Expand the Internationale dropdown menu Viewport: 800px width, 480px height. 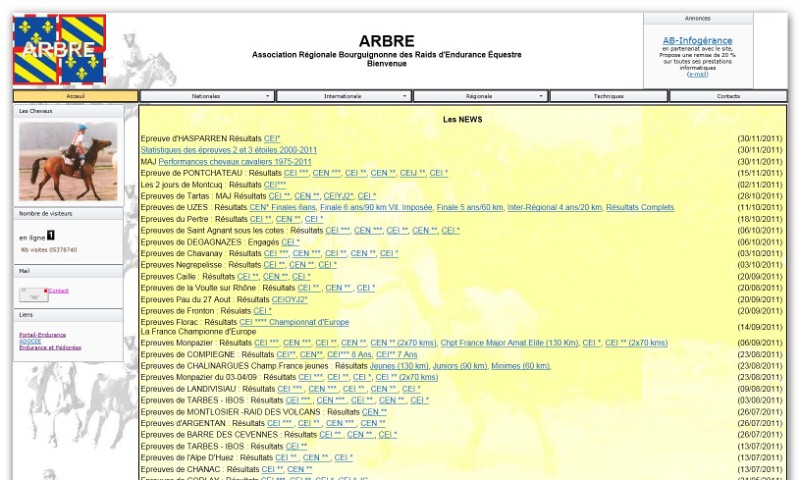pos(343,96)
